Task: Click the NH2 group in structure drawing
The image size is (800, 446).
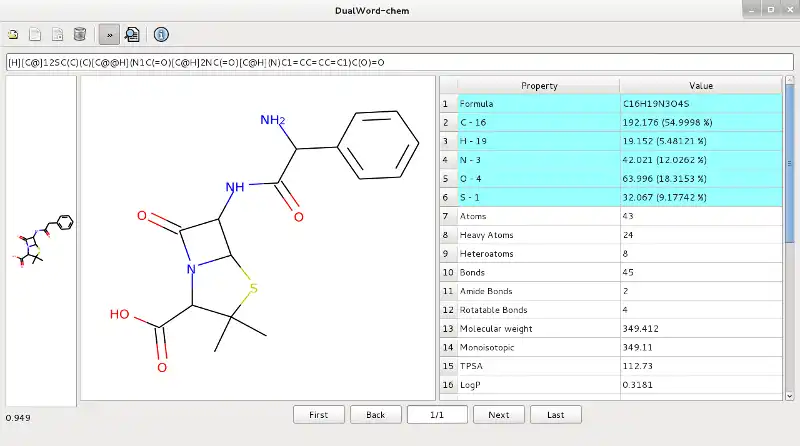Action: click(x=272, y=120)
